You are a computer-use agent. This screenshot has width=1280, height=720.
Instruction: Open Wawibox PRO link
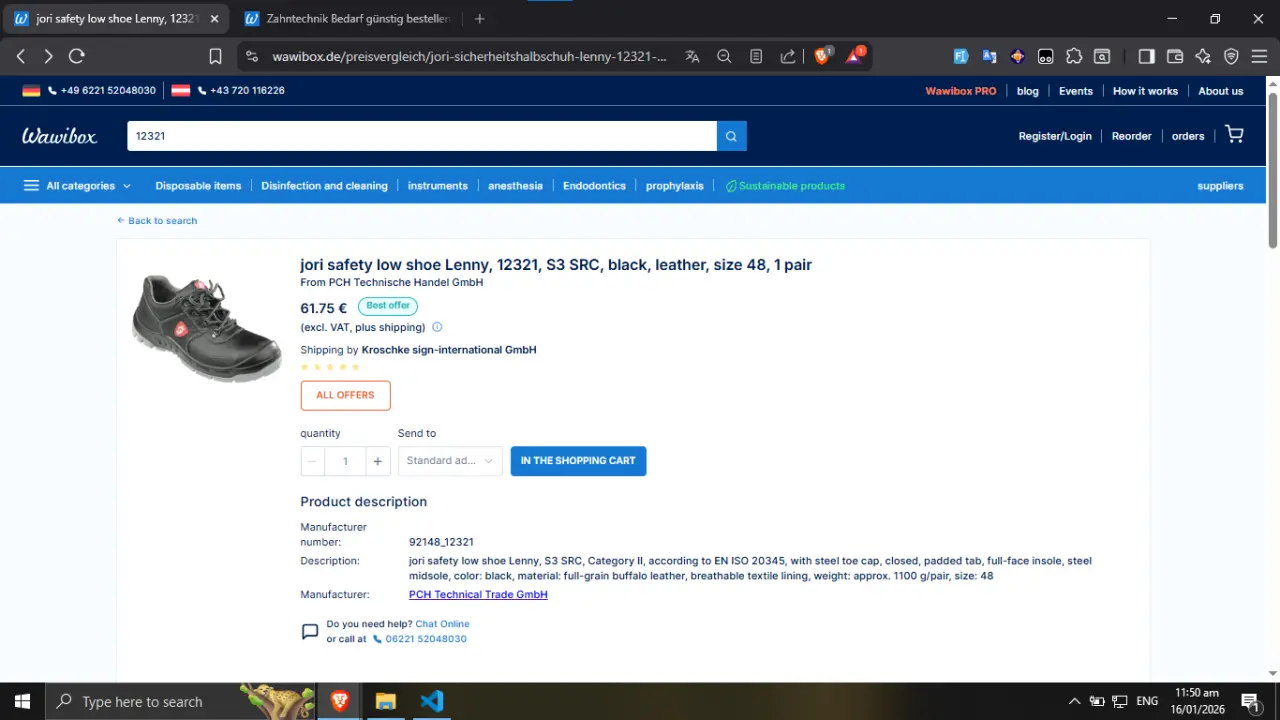click(961, 91)
